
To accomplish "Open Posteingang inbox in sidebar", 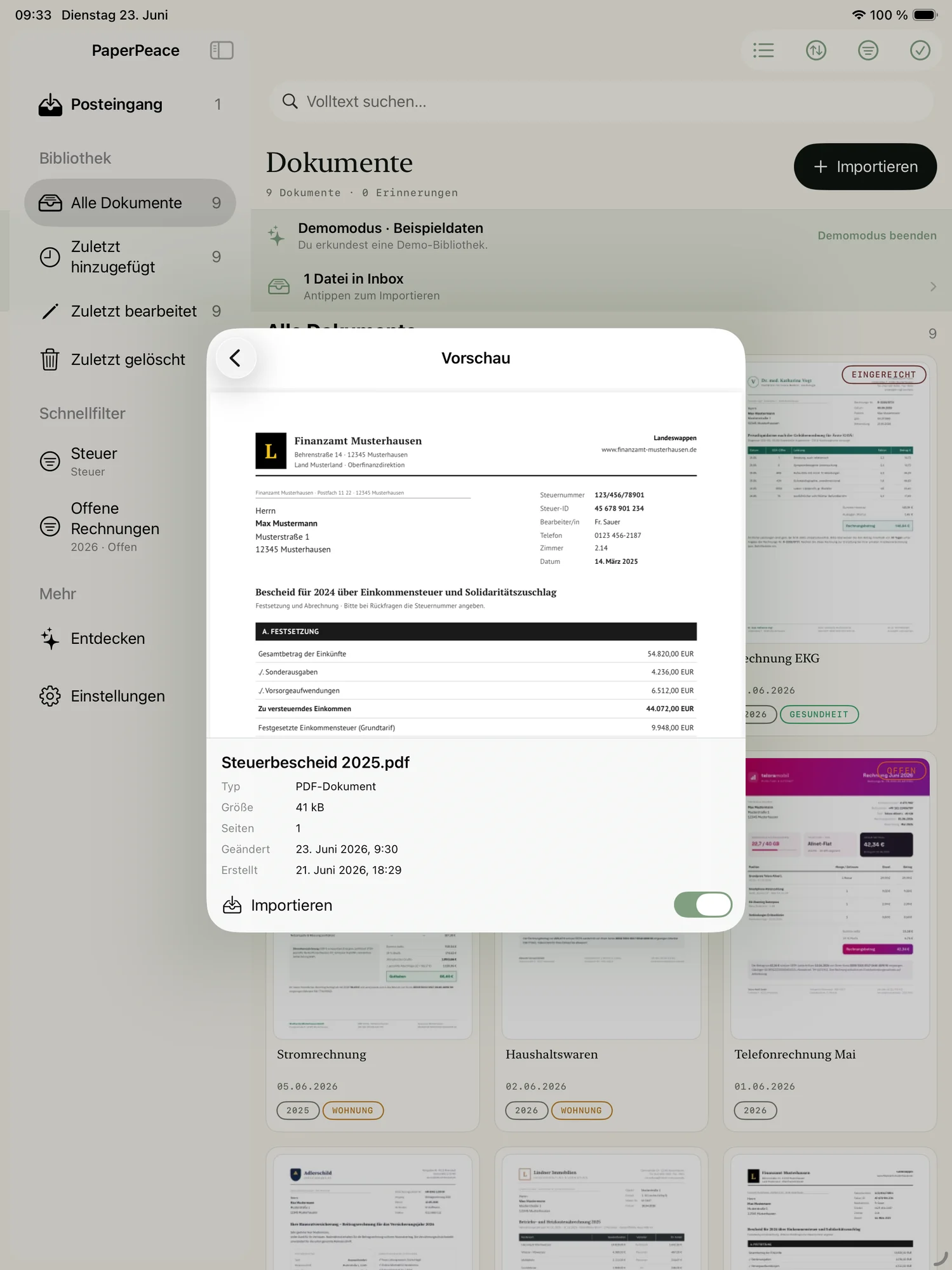I will pos(130,104).
